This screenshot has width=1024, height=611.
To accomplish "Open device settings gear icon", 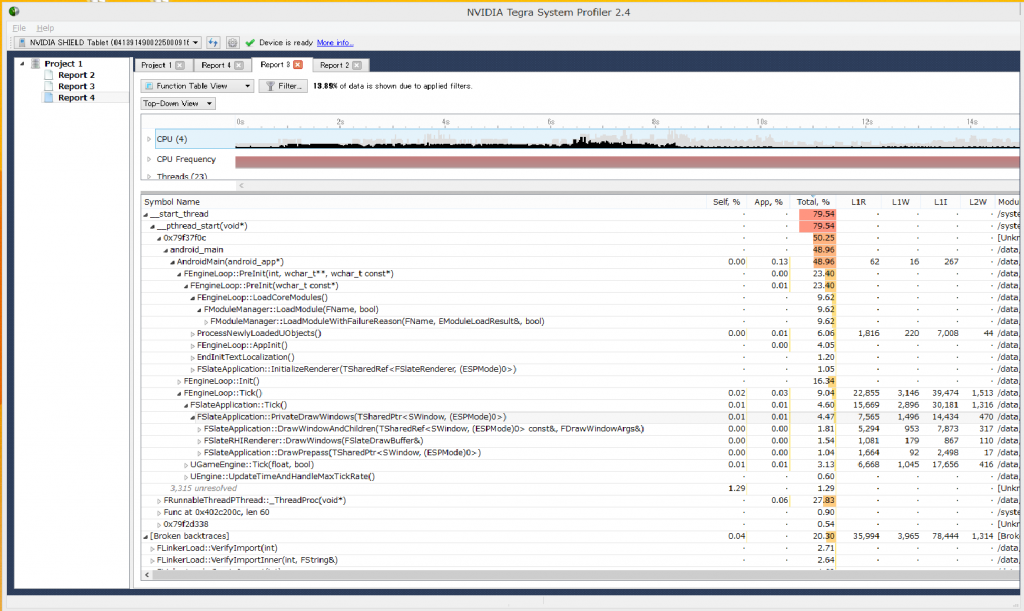I will coord(232,42).
